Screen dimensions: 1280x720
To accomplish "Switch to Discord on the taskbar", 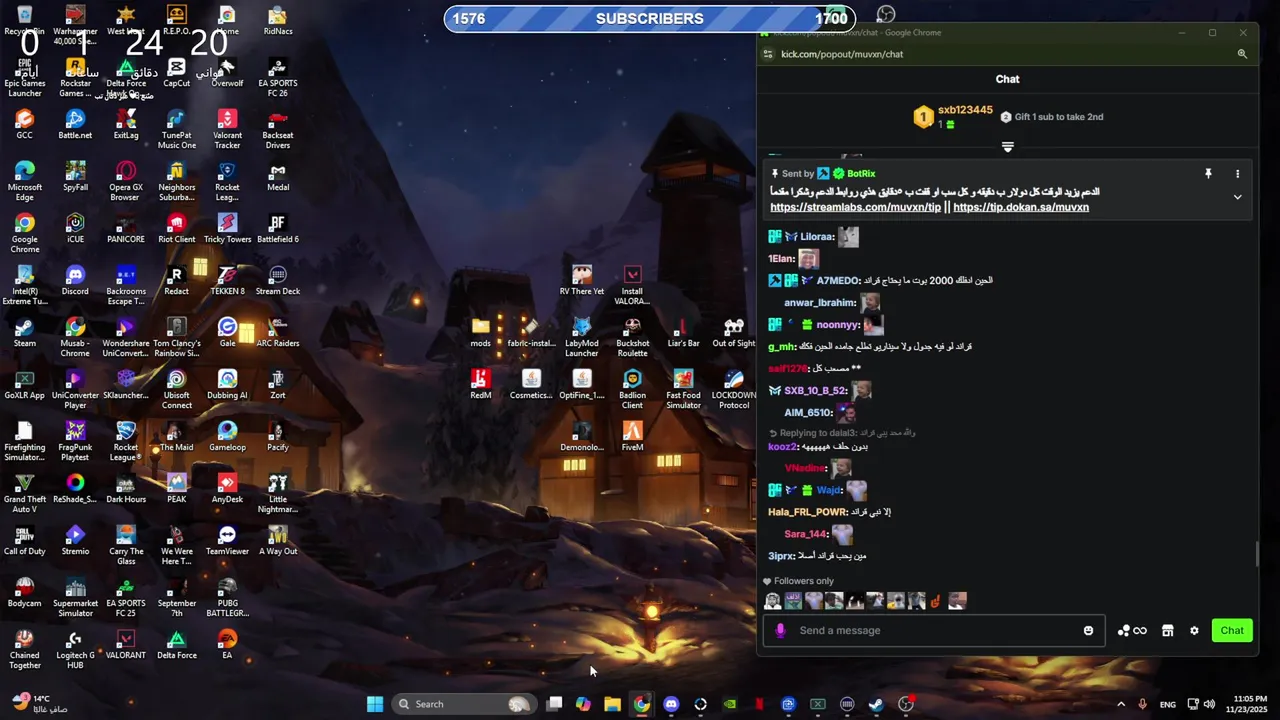I will pyautogui.click(x=671, y=704).
